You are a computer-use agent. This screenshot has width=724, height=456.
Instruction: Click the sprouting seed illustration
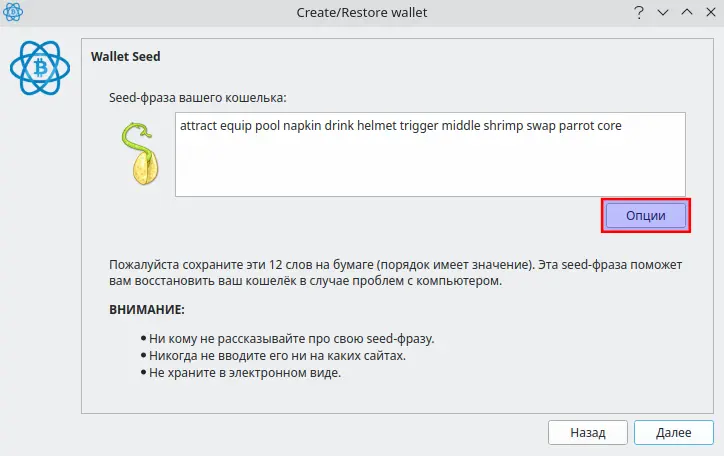pyautogui.click(x=140, y=153)
